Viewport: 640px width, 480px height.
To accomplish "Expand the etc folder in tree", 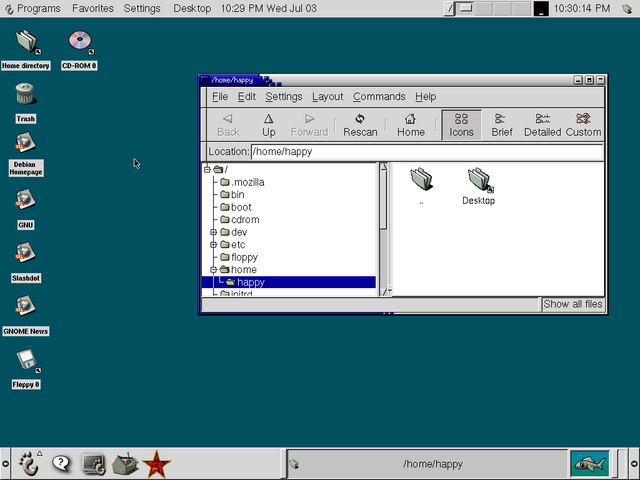I will point(213,245).
